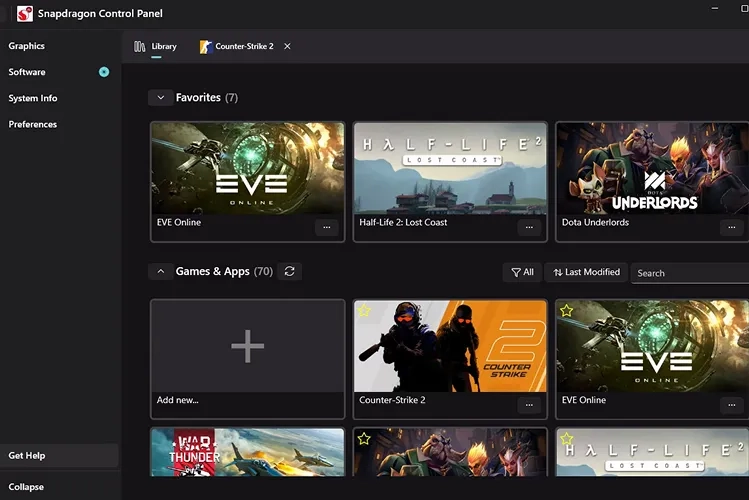Open the All filter dropdown
The height and width of the screenshot is (500, 749).
coord(522,272)
